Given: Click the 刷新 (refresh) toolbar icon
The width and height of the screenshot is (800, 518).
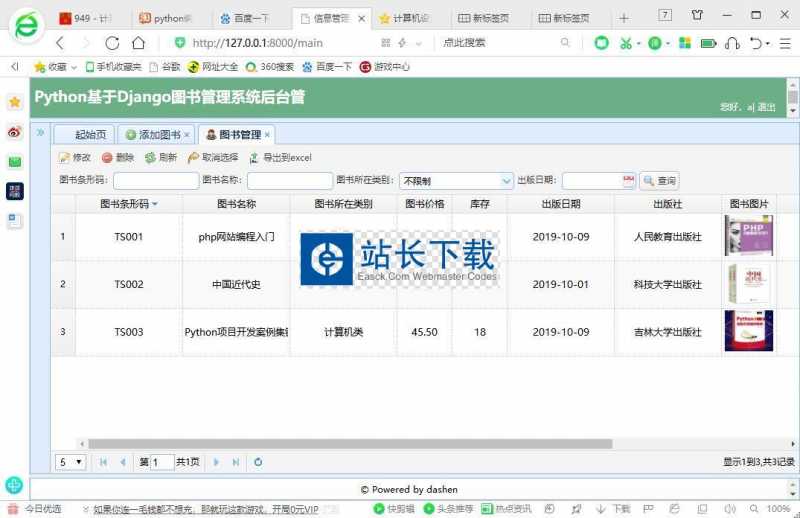Looking at the screenshot, I should 151,158.
